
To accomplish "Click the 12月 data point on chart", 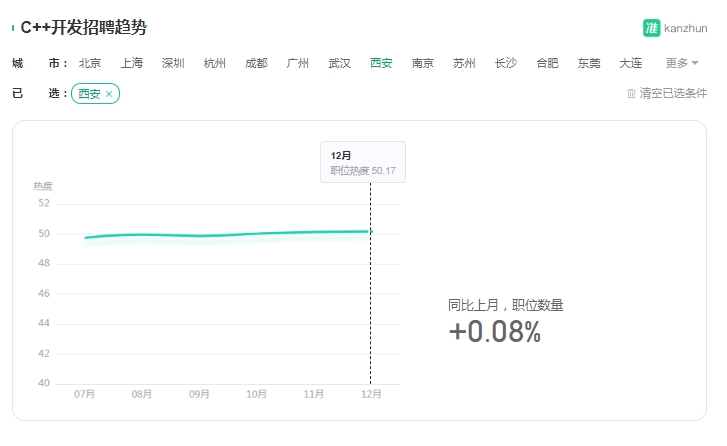I will tap(370, 231).
